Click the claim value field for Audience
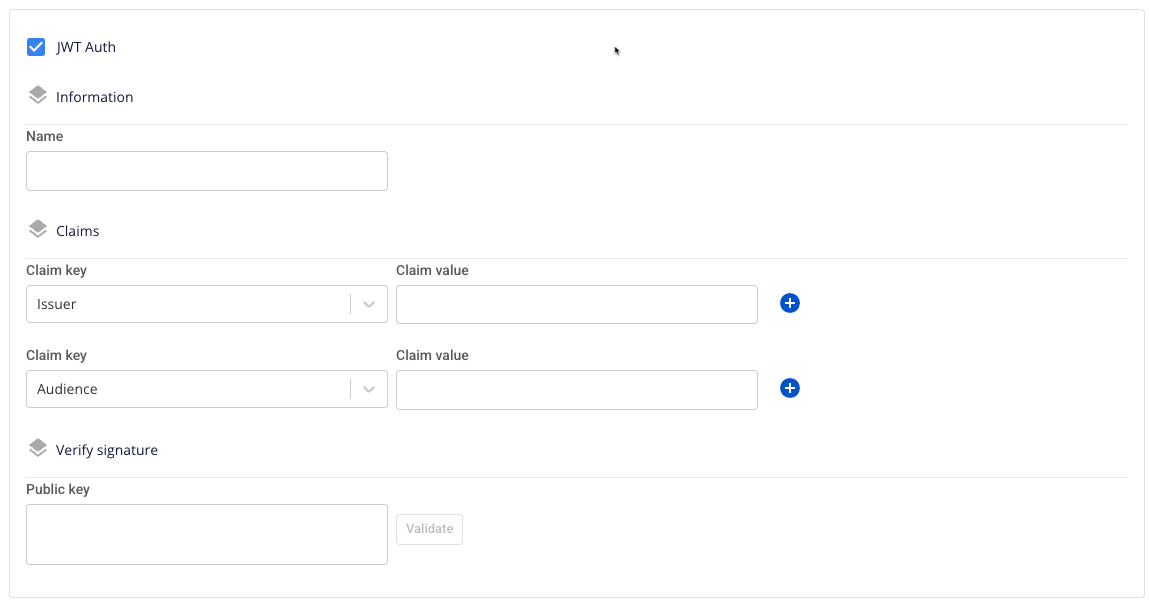The height and width of the screenshot is (605, 1149). click(x=576, y=389)
